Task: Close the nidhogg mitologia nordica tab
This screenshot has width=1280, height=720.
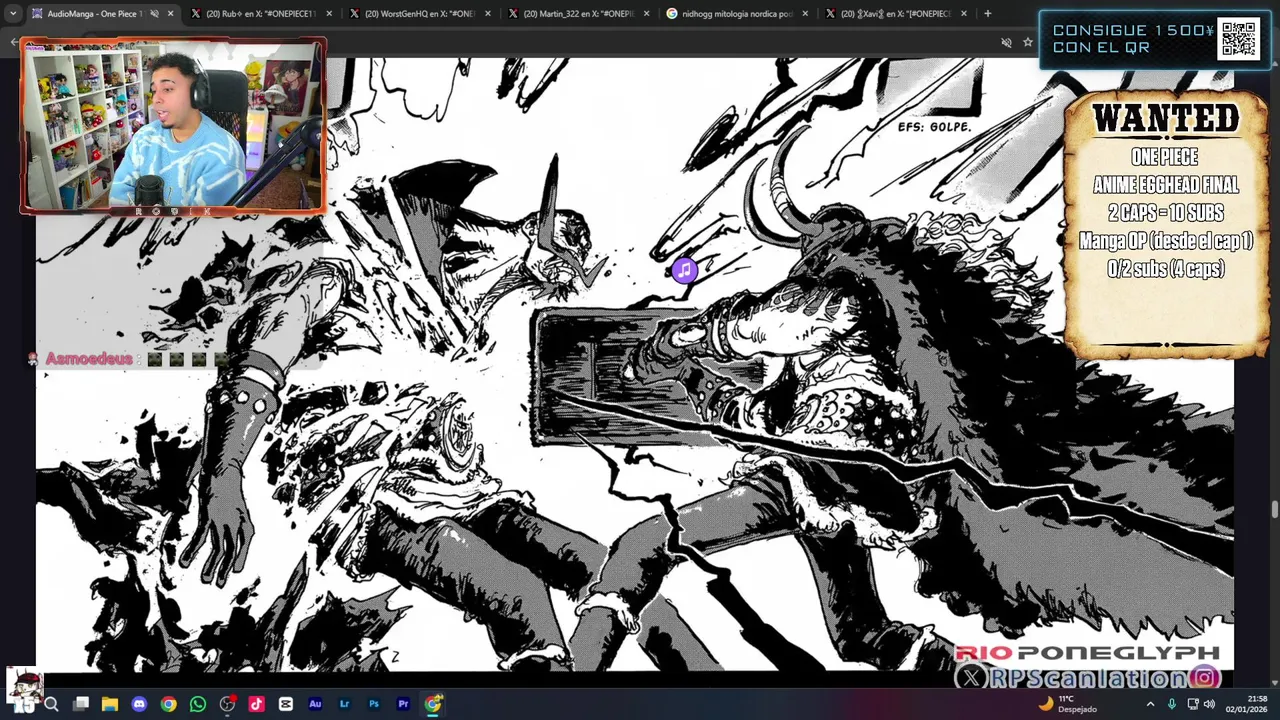Action: tap(806, 14)
